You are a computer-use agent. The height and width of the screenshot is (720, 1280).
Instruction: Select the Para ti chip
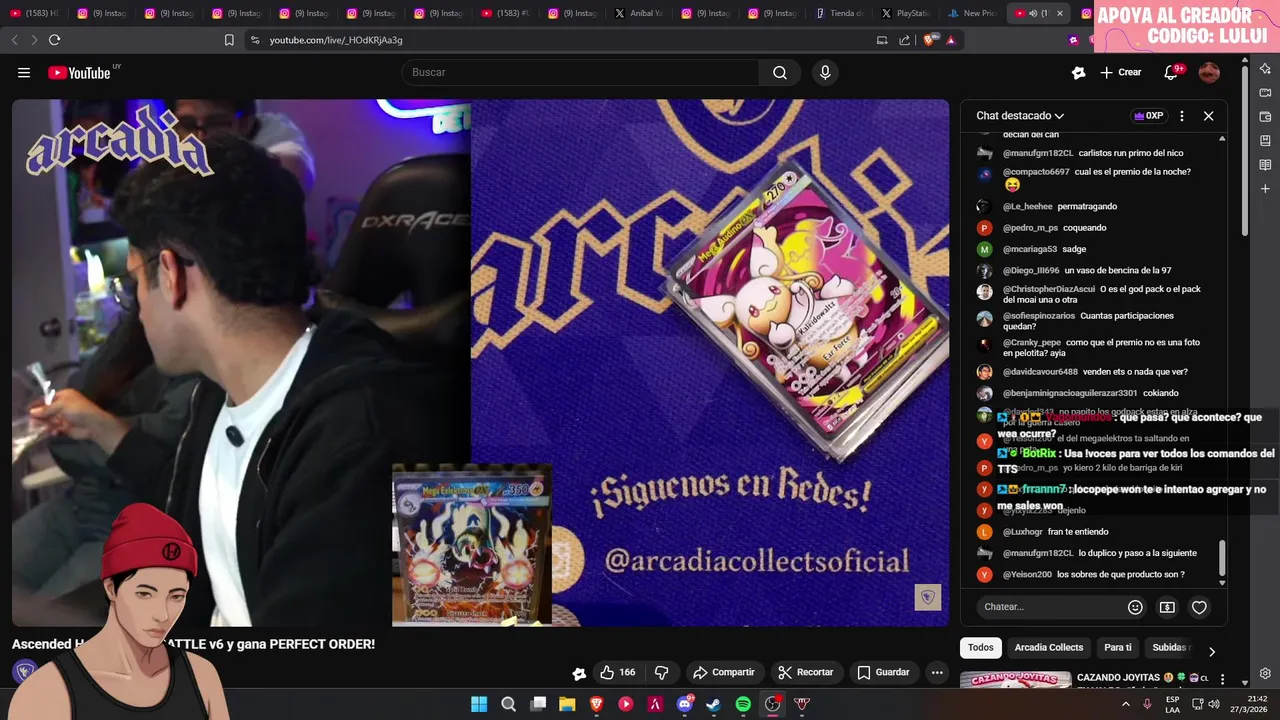pos(1118,648)
